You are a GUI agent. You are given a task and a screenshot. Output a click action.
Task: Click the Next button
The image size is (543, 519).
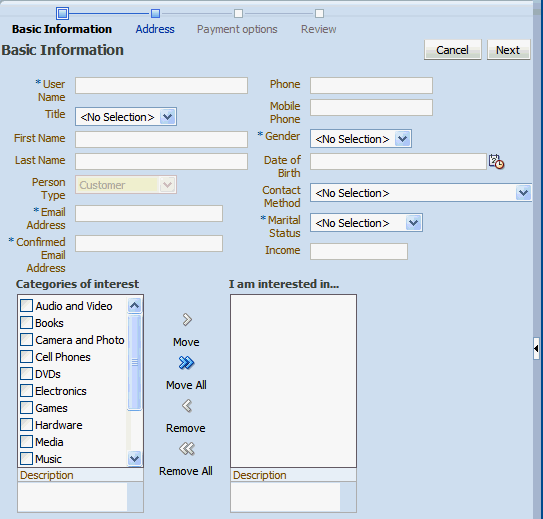tap(508, 50)
